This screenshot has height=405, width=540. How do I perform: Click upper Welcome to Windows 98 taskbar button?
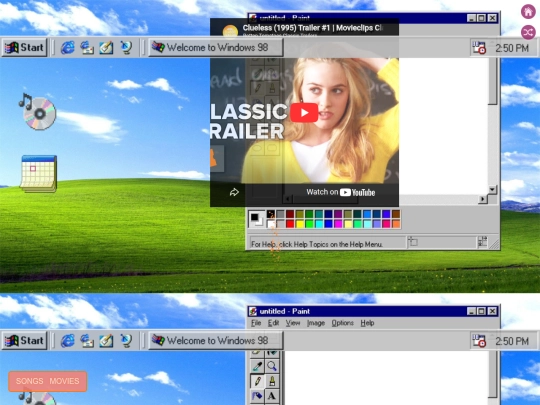click(216, 48)
